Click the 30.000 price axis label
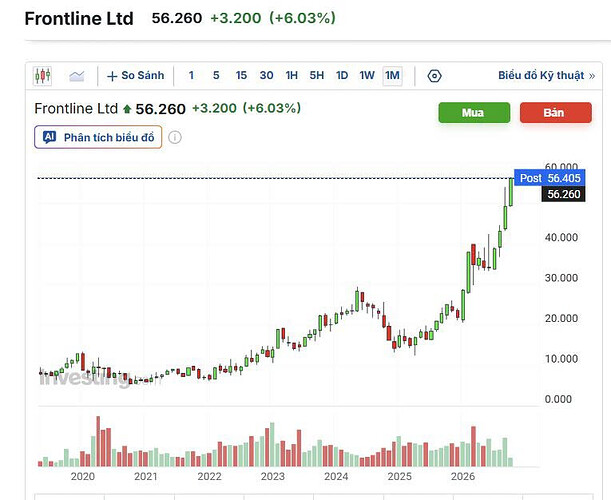This screenshot has width=611, height=500. point(561,278)
